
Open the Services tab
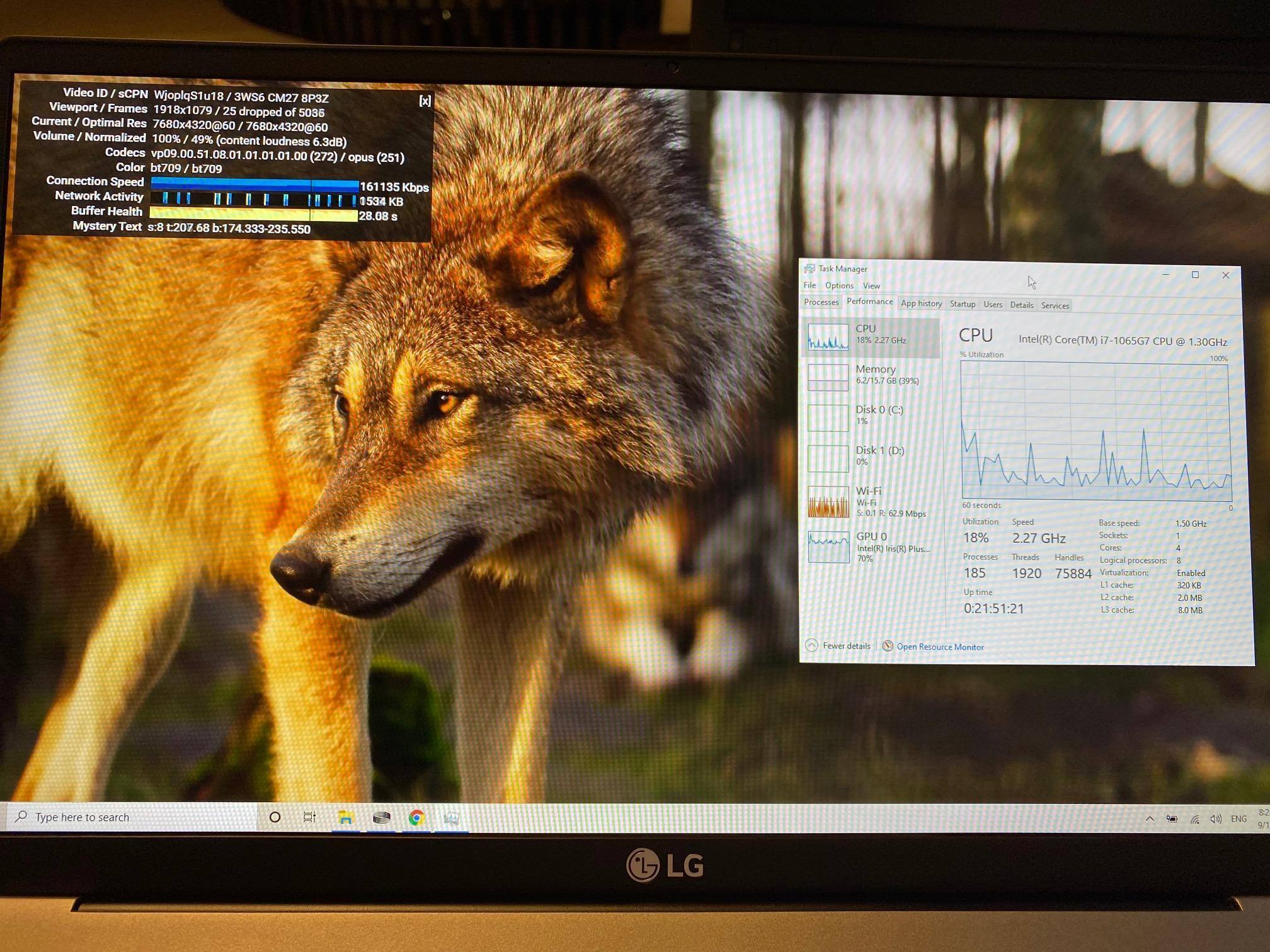click(1055, 306)
